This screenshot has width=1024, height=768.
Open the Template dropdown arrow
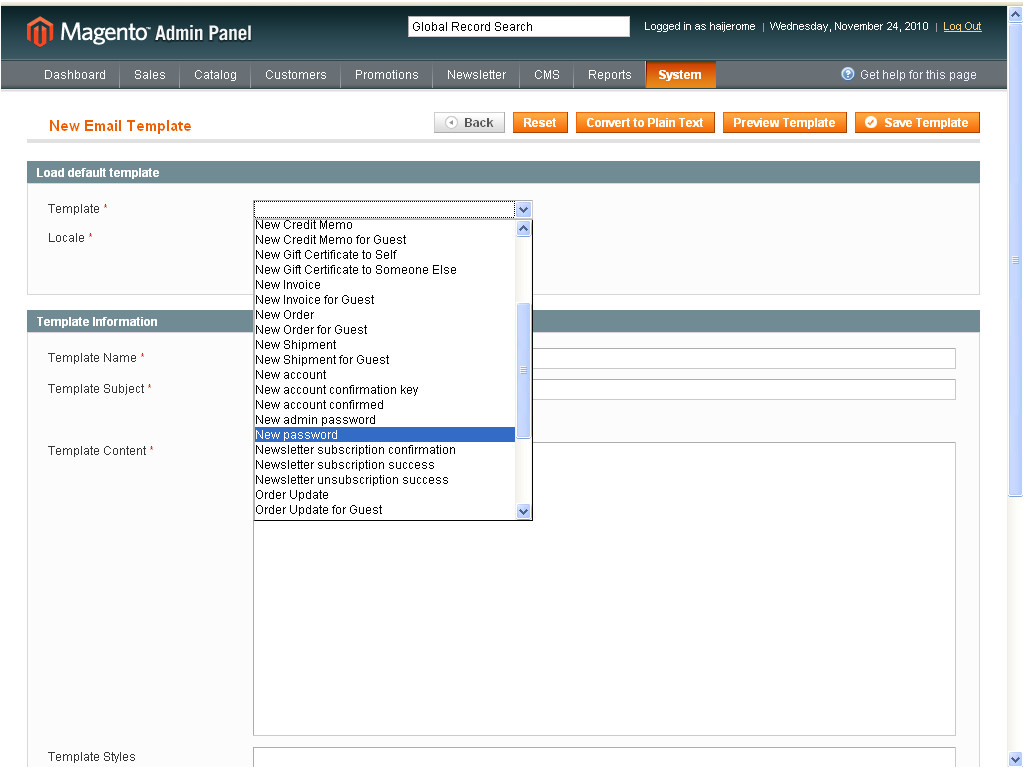pyautogui.click(x=523, y=210)
